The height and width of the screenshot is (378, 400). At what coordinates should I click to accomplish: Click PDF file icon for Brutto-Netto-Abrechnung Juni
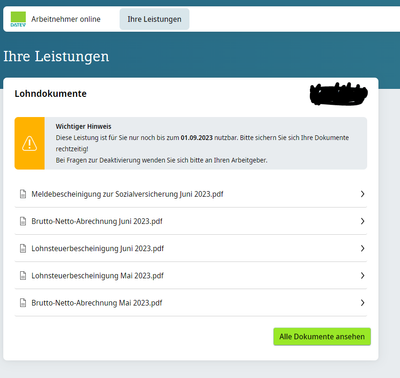(x=23, y=221)
